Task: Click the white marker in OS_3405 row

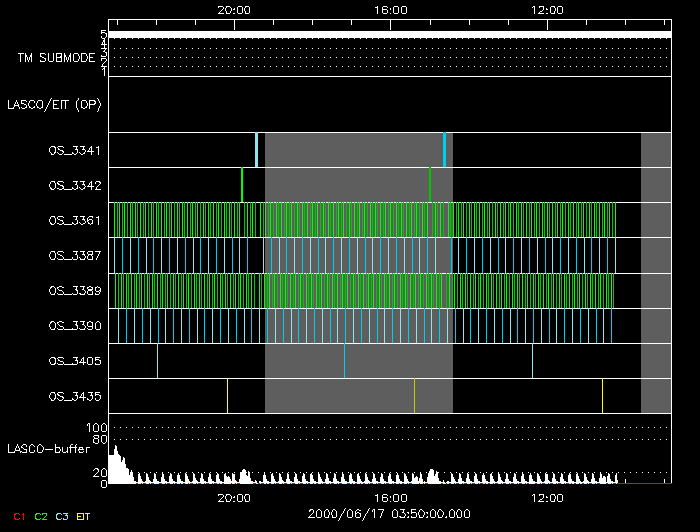Action: tap(157, 361)
